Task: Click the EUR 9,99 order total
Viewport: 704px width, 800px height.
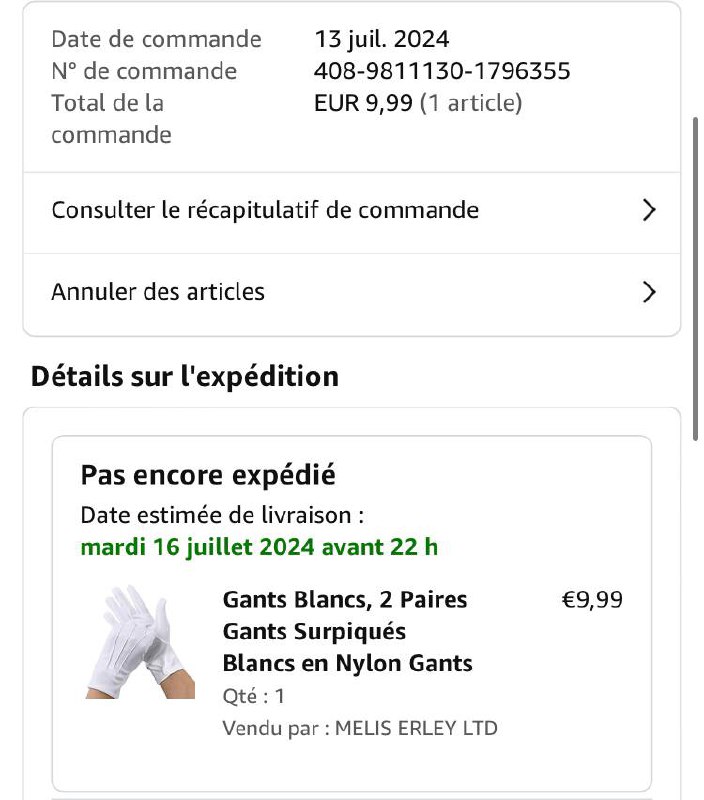Action: tap(363, 103)
